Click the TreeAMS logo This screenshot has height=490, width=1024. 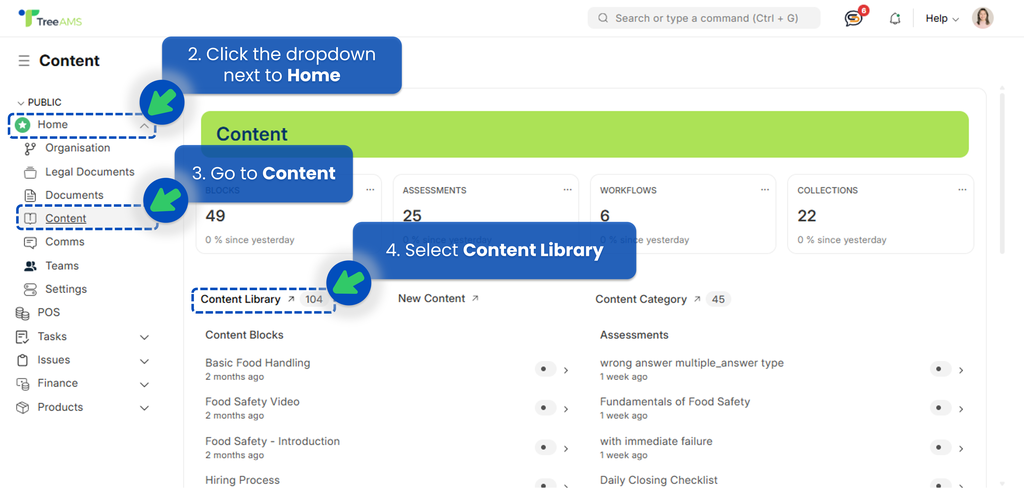[x=52, y=18]
